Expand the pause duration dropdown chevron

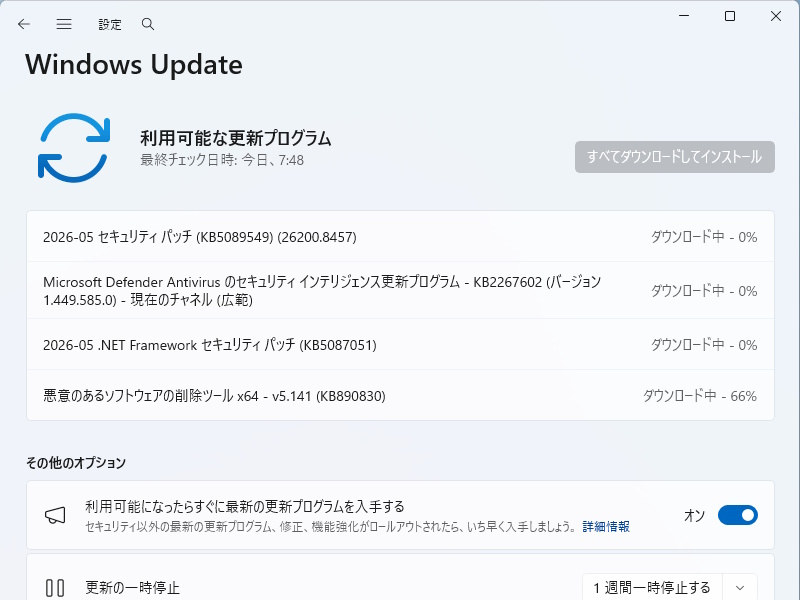[x=740, y=588]
